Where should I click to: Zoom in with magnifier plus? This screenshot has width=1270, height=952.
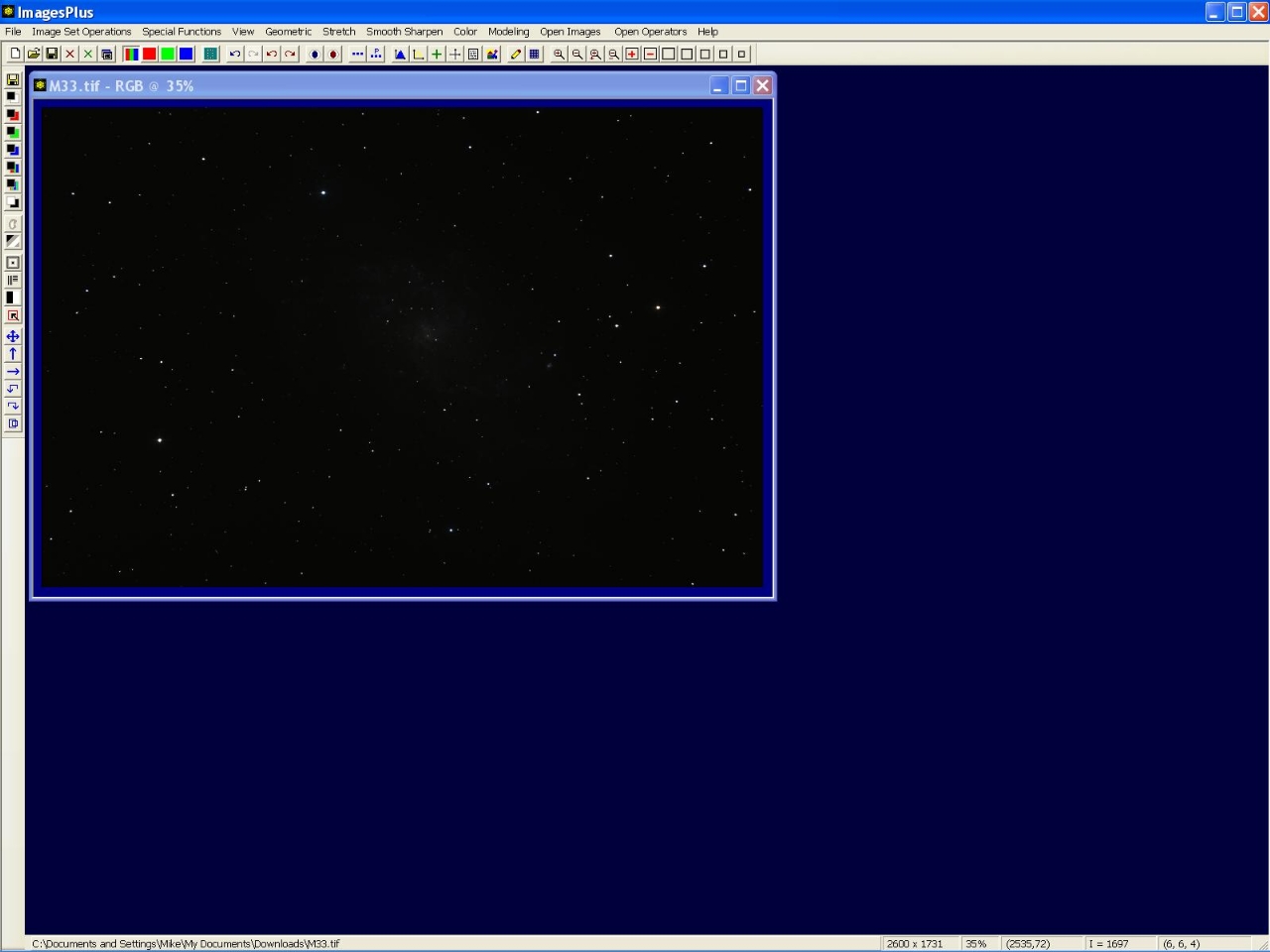pos(559,54)
